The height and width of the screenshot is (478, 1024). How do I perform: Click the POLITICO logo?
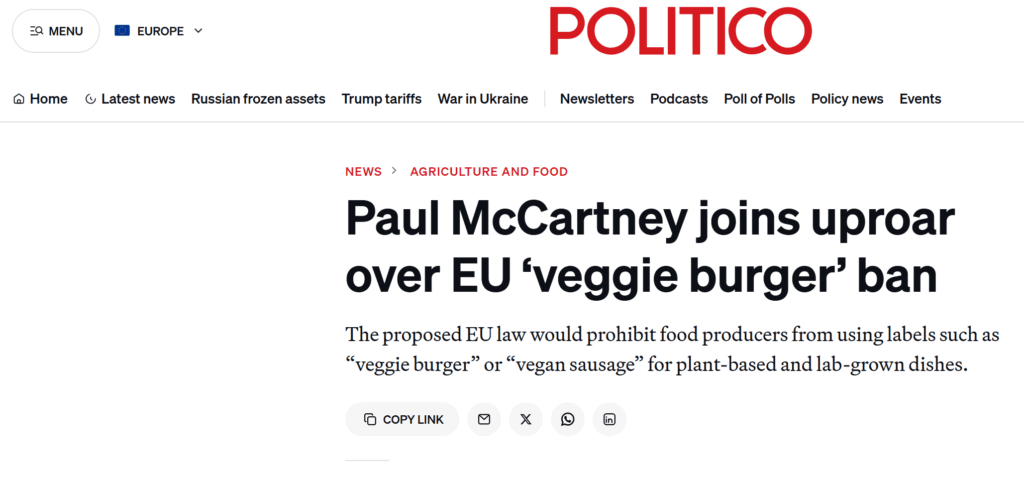680,31
